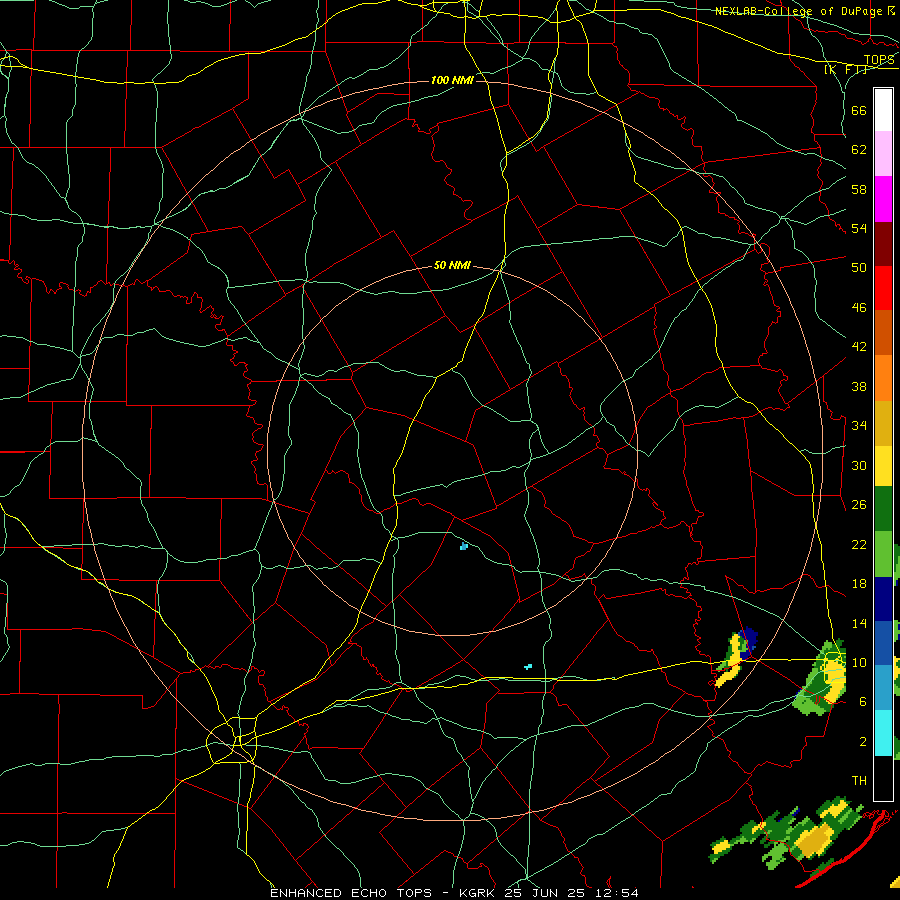
Task: Select the bright red legend swatch
Action: tap(883, 288)
